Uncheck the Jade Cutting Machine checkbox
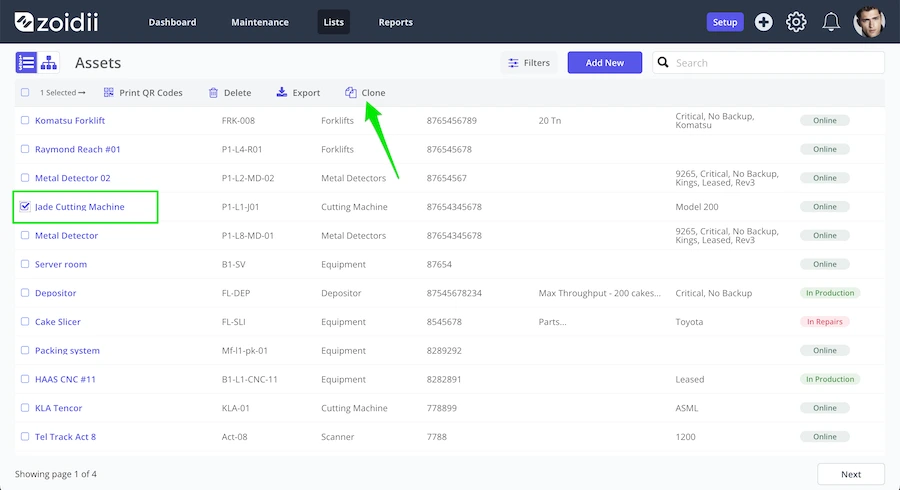Viewport: 900px width, 490px height. click(x=25, y=206)
